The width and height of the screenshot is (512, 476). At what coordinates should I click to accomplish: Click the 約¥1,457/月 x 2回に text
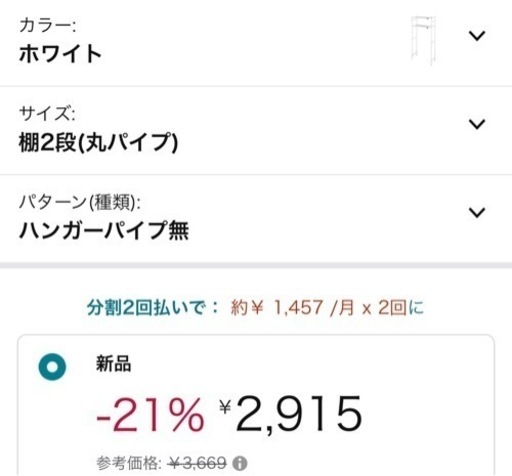click(327, 307)
